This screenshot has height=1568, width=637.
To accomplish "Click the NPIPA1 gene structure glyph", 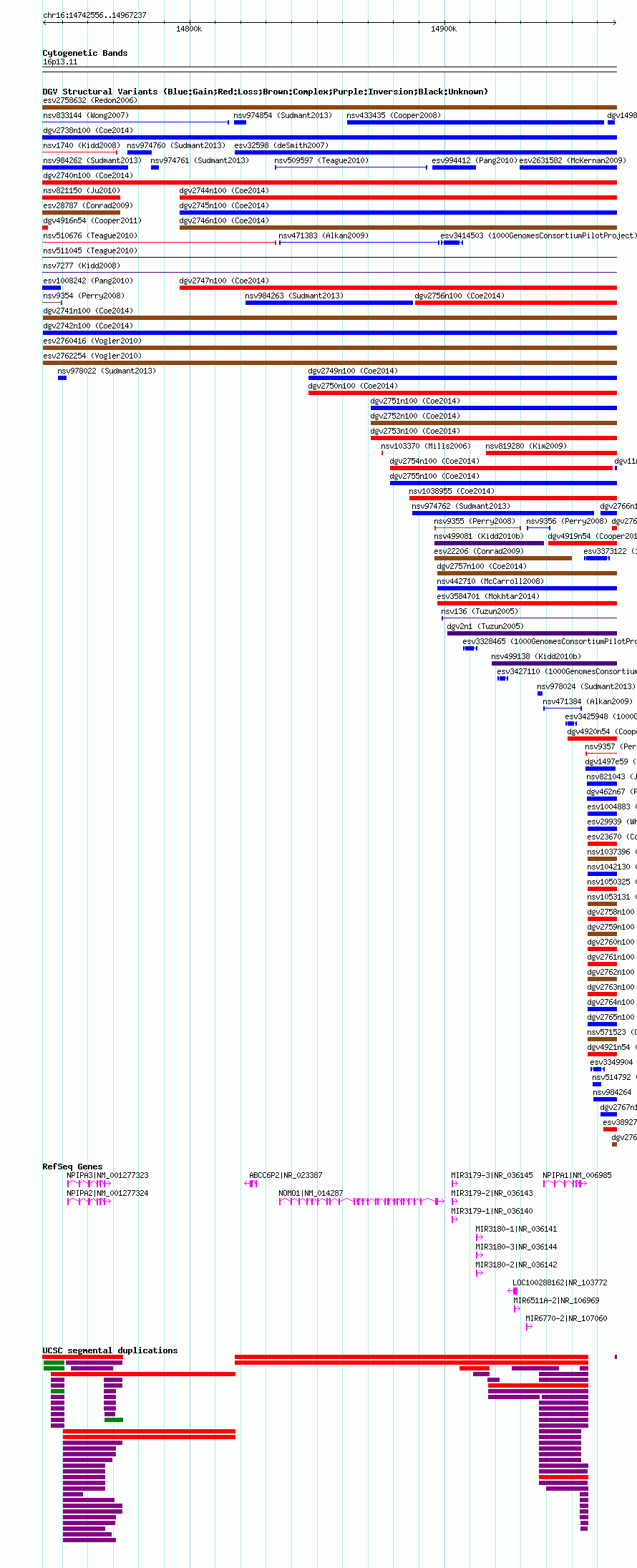I will (565, 1184).
